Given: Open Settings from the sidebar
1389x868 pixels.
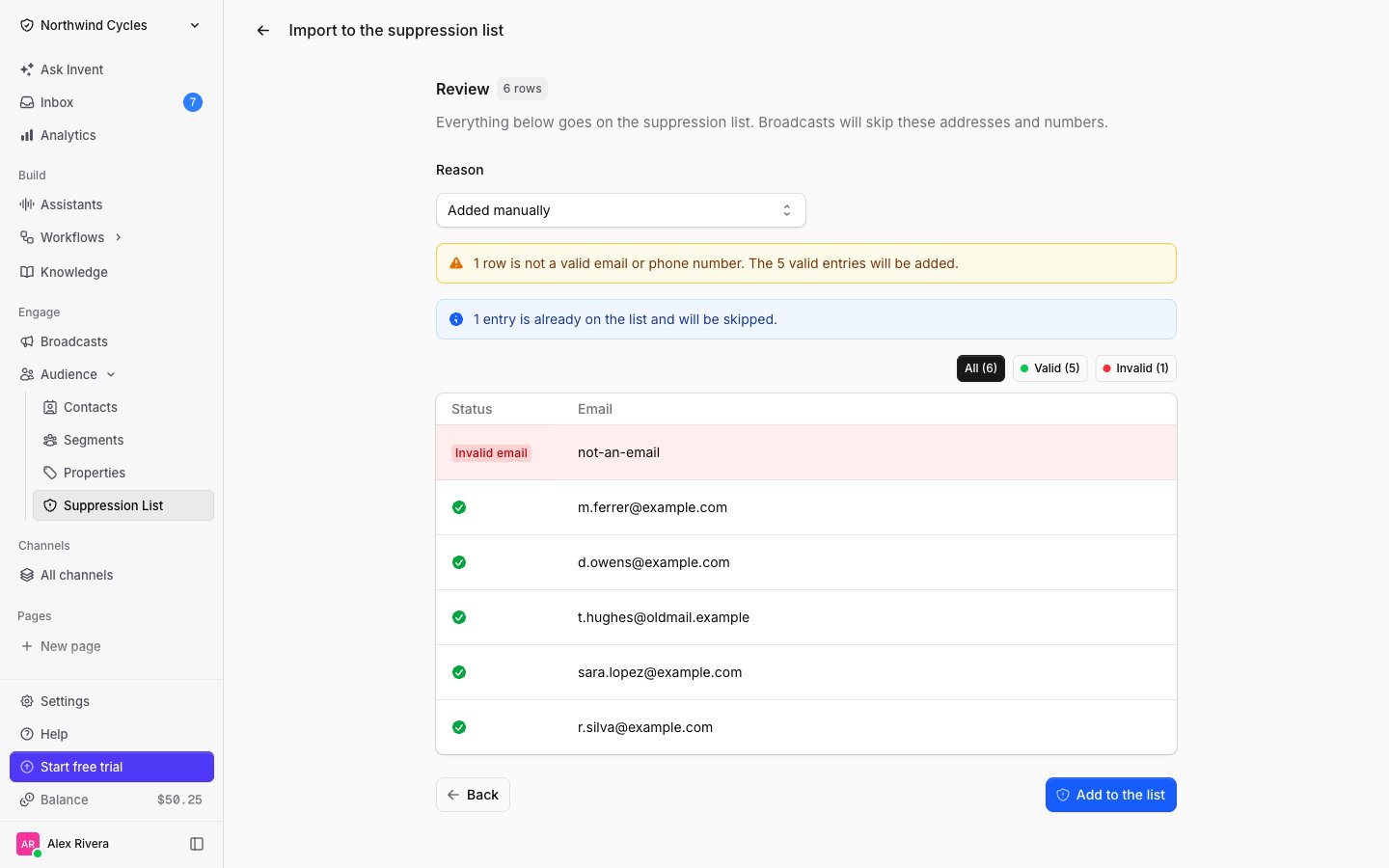Looking at the screenshot, I should pyautogui.click(x=112, y=701).
